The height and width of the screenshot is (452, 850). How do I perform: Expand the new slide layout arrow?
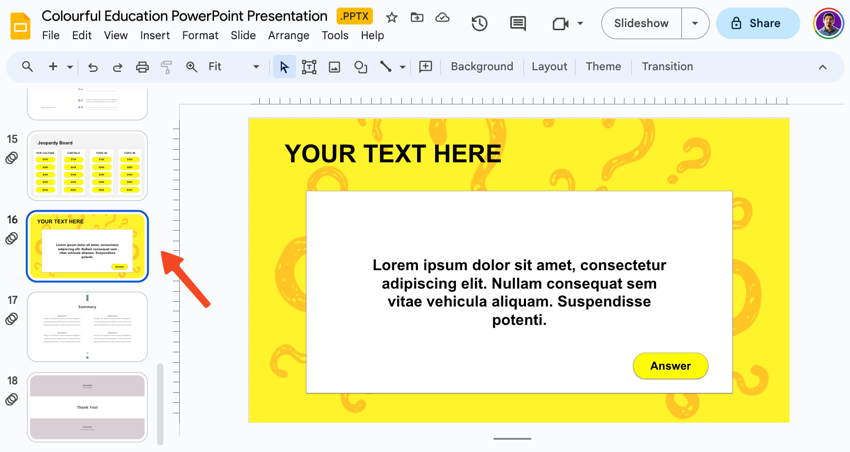(70, 67)
